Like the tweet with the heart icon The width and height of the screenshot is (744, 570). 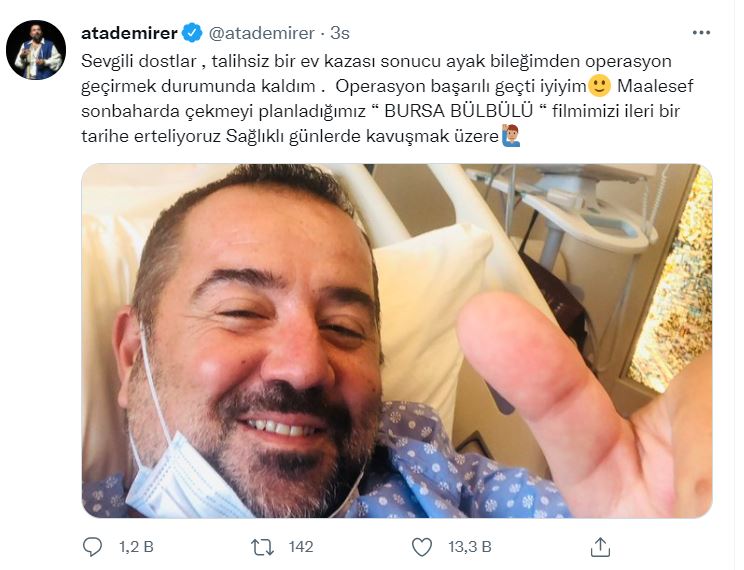422,547
